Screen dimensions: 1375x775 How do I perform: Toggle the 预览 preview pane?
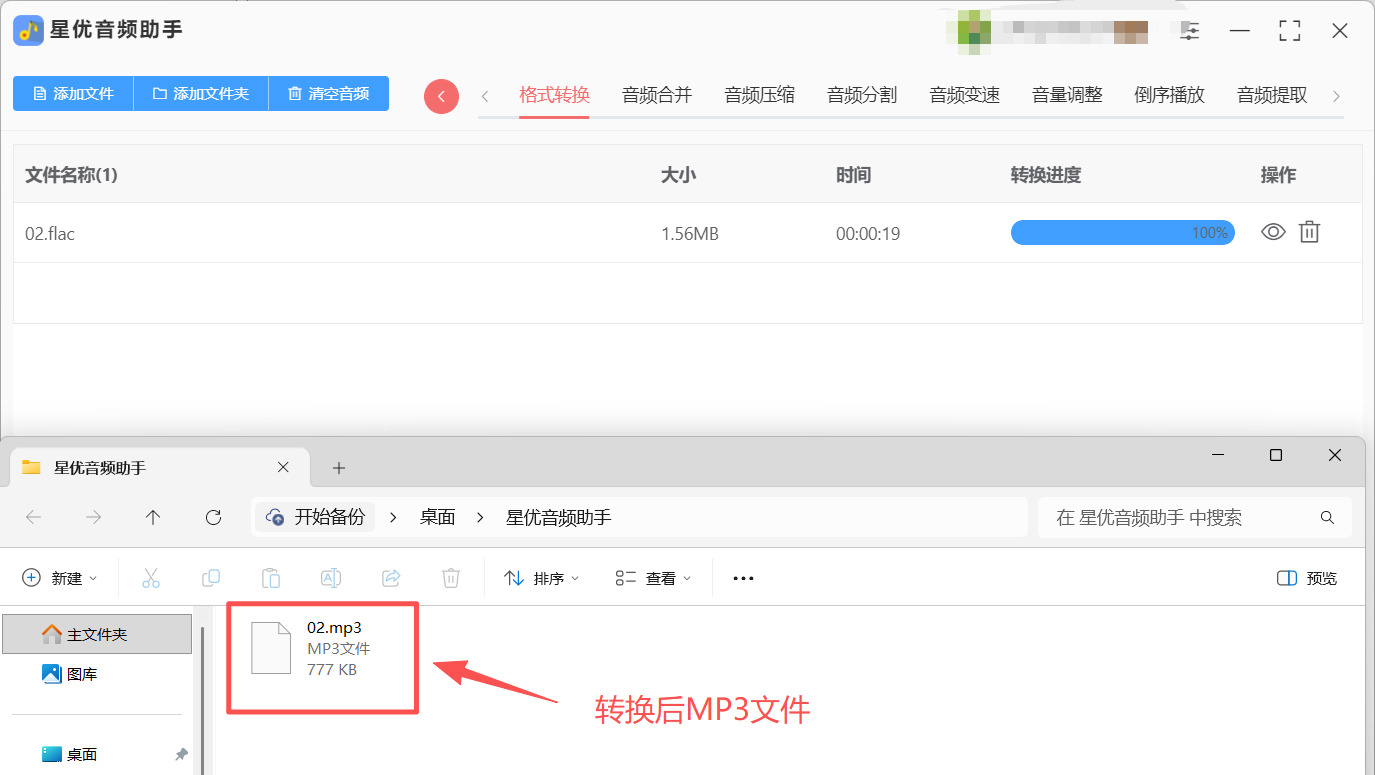(1307, 578)
